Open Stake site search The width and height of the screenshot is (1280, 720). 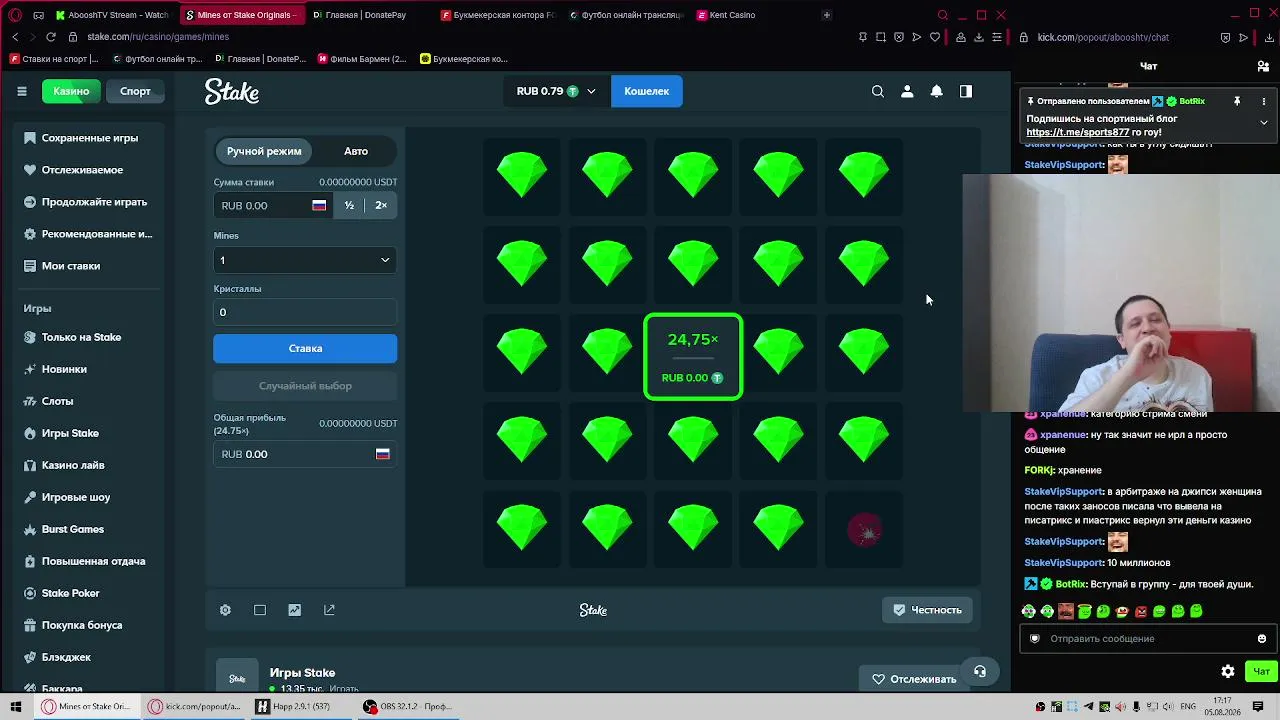[878, 91]
